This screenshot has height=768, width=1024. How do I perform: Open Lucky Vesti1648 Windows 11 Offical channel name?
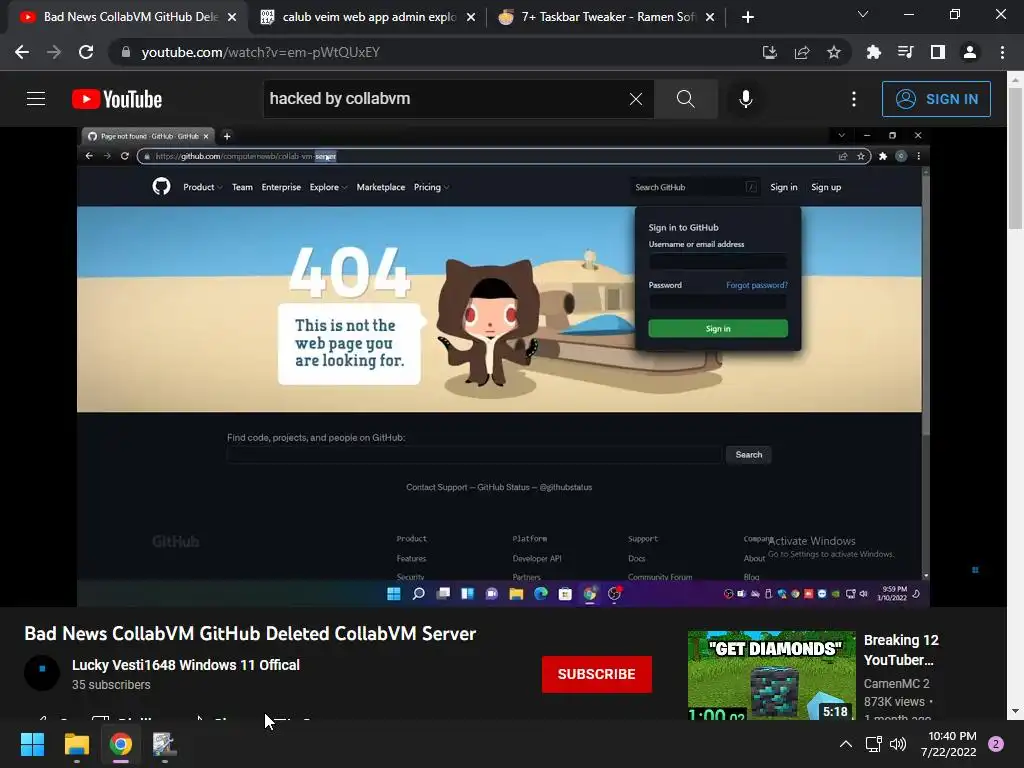185,665
